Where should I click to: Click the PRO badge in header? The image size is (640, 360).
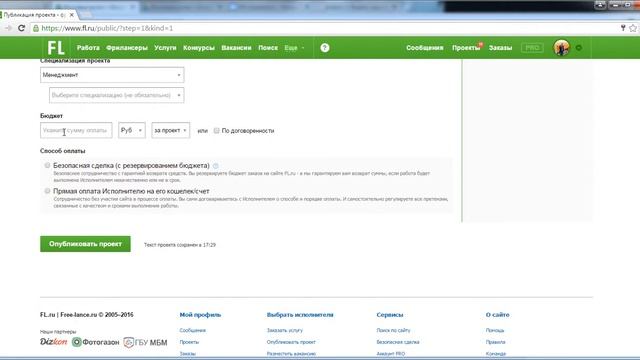coord(532,48)
